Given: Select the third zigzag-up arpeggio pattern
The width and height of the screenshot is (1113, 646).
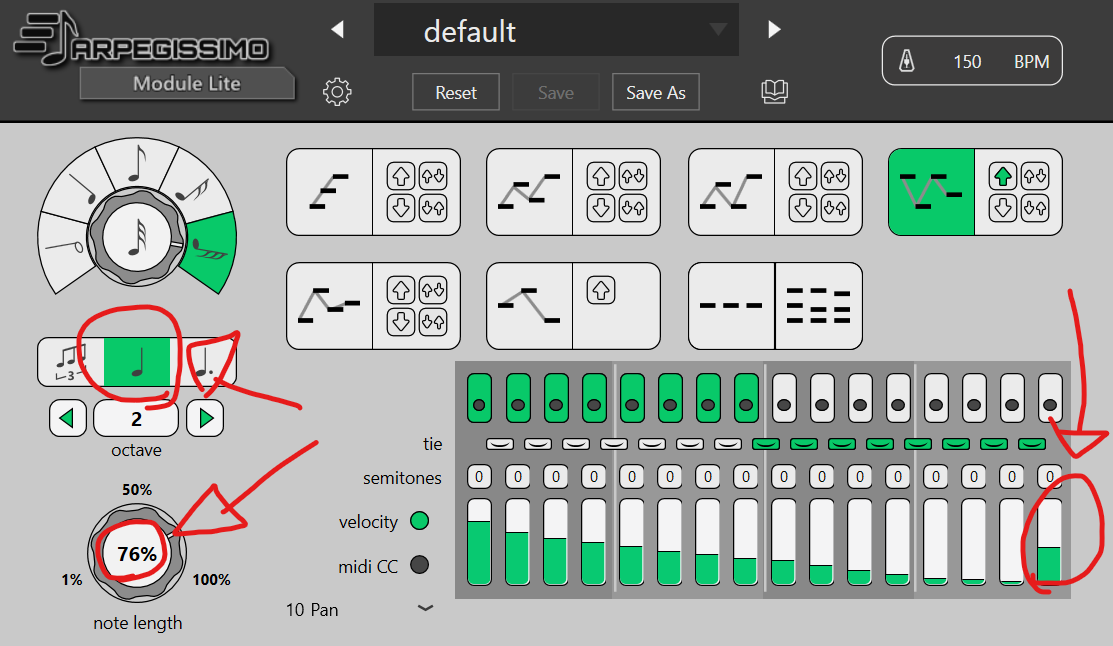Looking at the screenshot, I should 731,192.
